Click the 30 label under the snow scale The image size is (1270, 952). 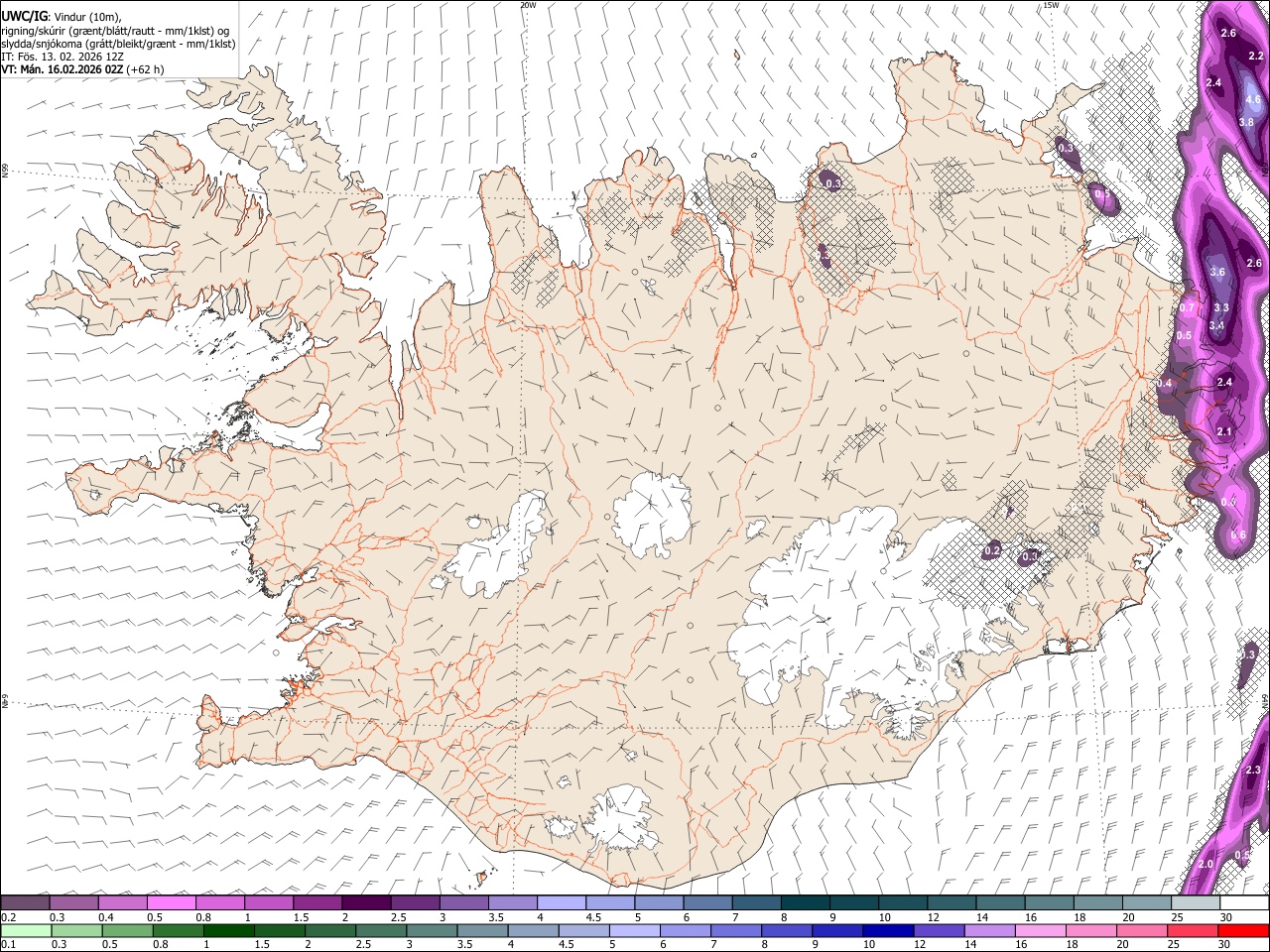pos(1227,917)
